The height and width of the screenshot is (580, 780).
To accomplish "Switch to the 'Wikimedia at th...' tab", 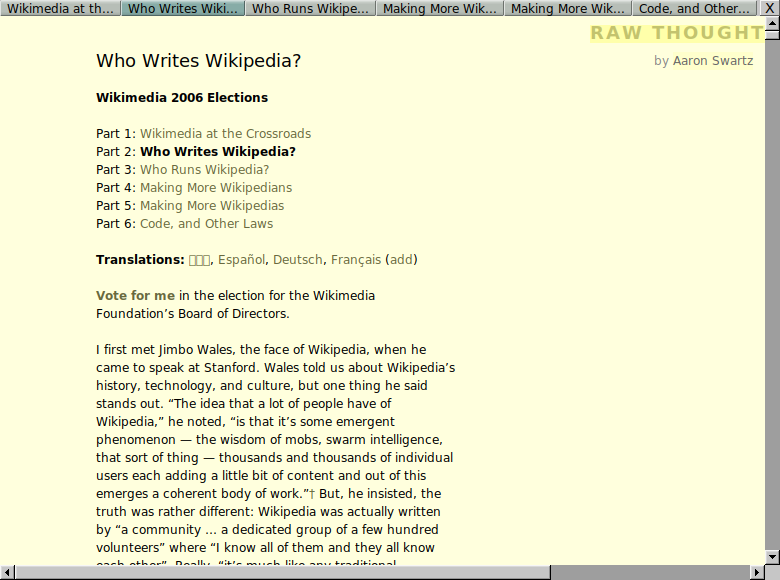I will coord(61,8).
